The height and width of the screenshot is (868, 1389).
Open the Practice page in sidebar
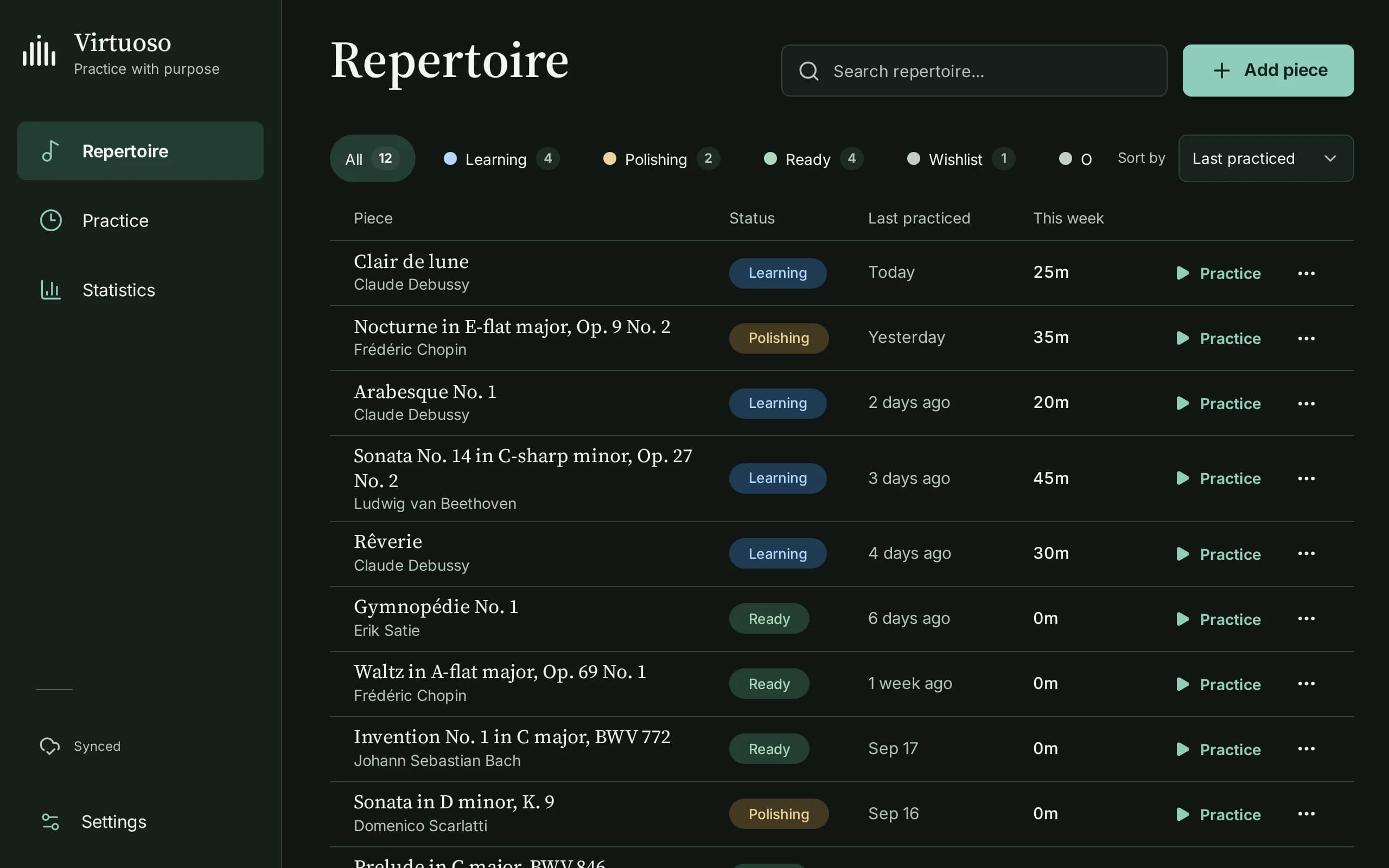click(140, 220)
